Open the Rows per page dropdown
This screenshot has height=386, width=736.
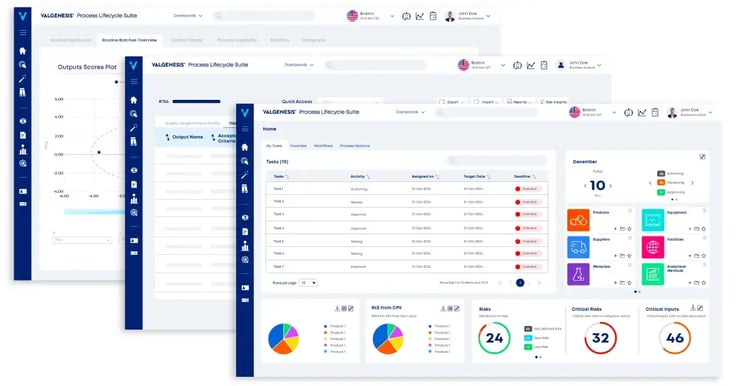point(308,283)
